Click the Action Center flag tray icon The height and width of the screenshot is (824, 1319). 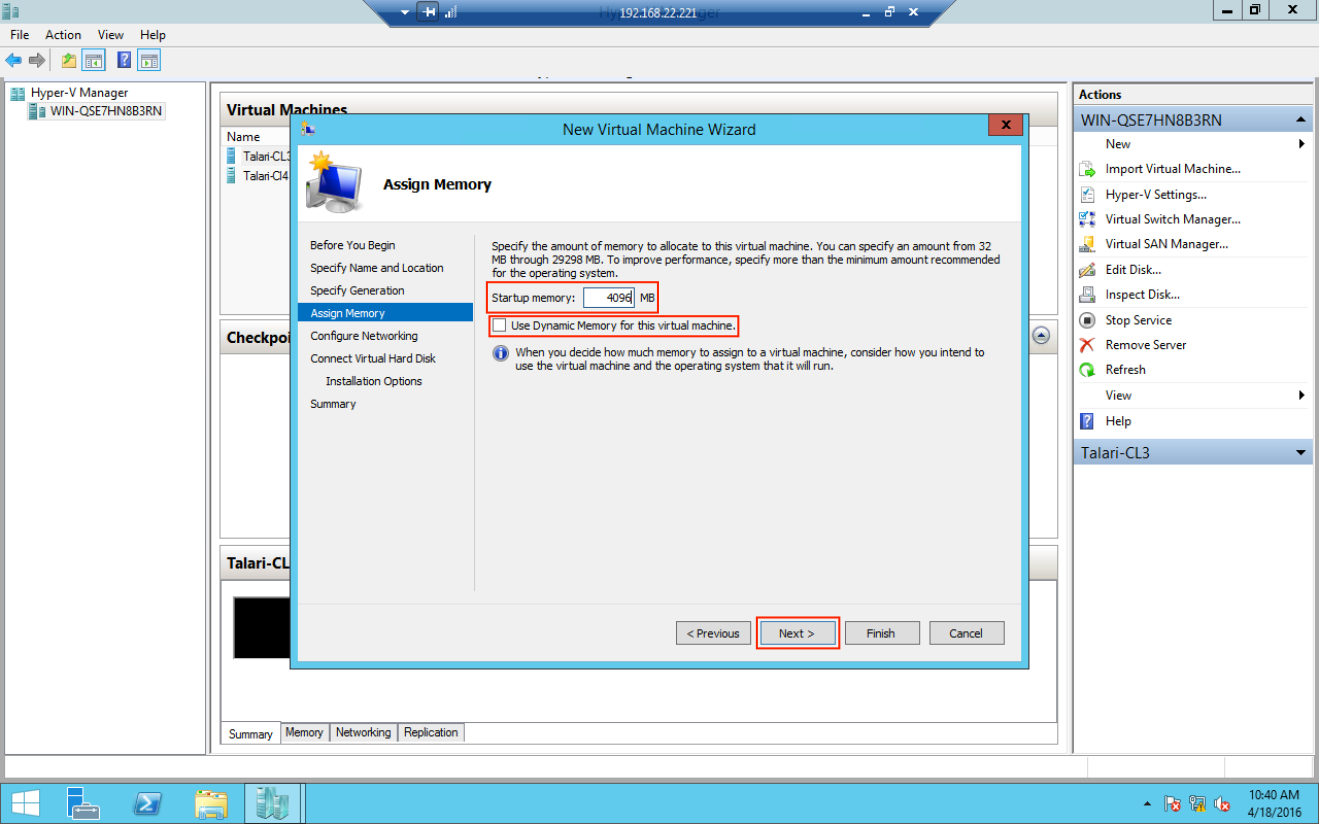pos(1173,804)
